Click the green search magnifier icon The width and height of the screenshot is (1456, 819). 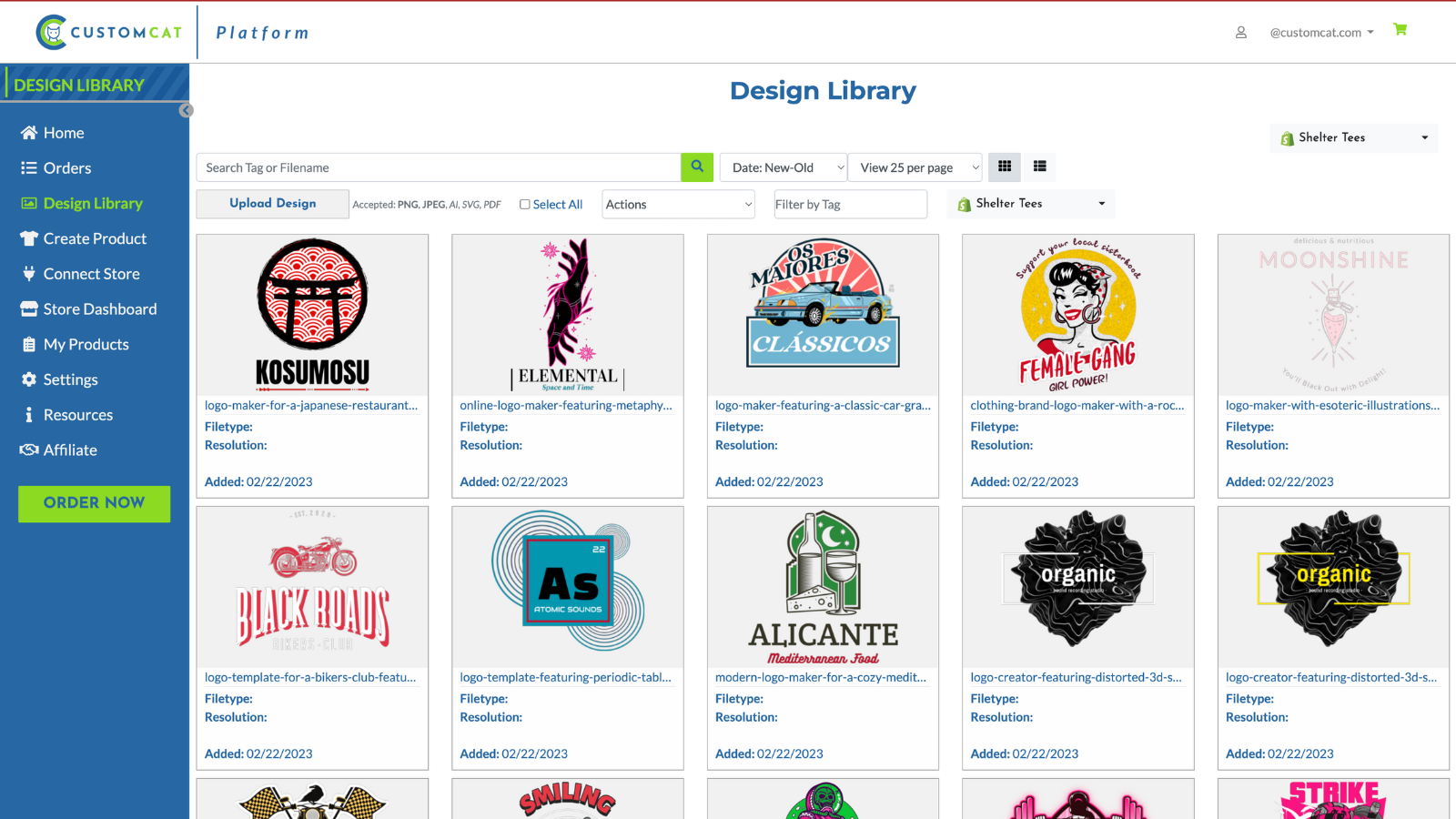pos(697,167)
